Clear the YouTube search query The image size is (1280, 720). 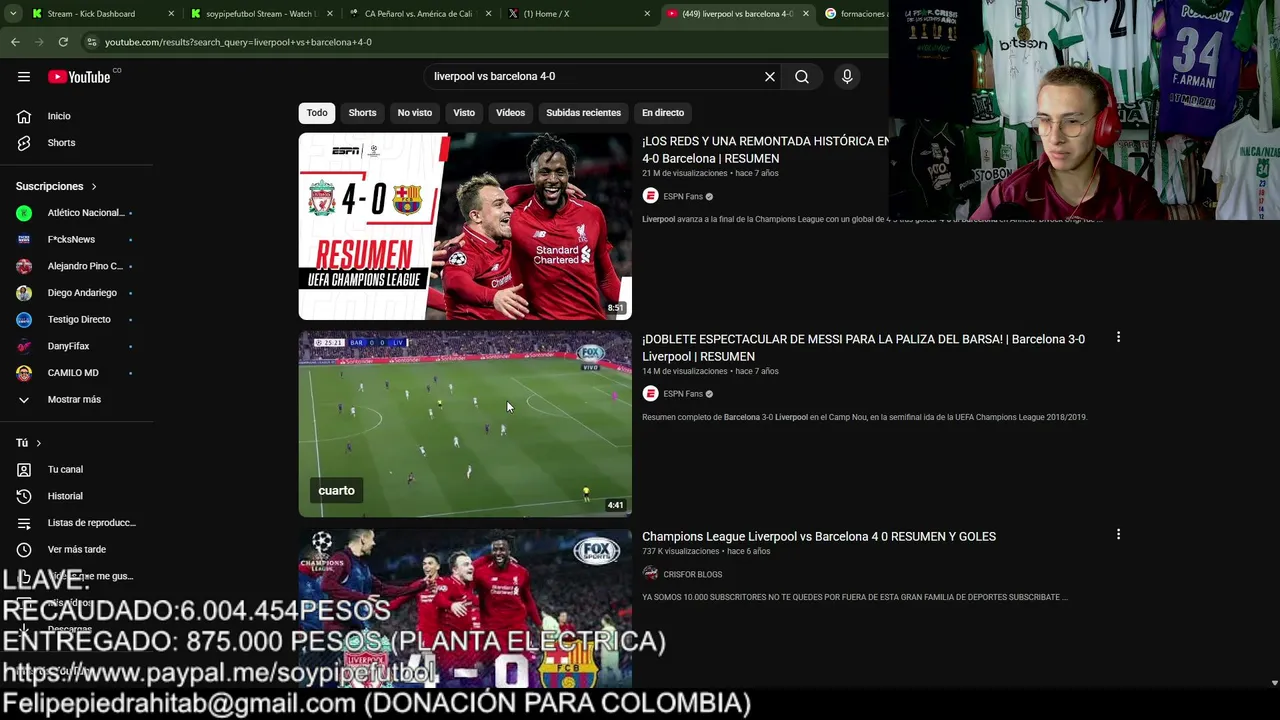770,77
